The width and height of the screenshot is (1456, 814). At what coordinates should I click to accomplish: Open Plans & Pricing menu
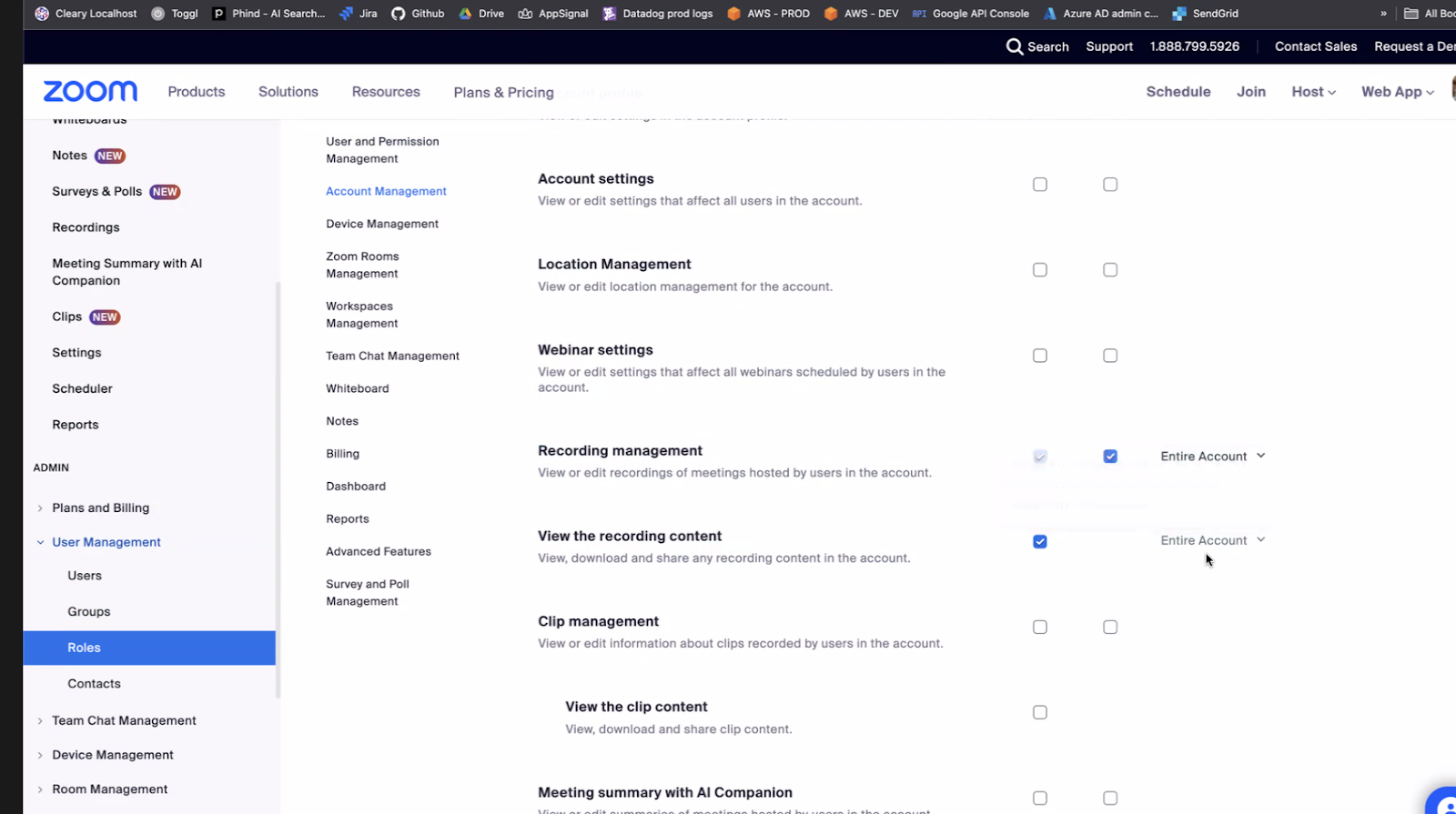point(503,93)
